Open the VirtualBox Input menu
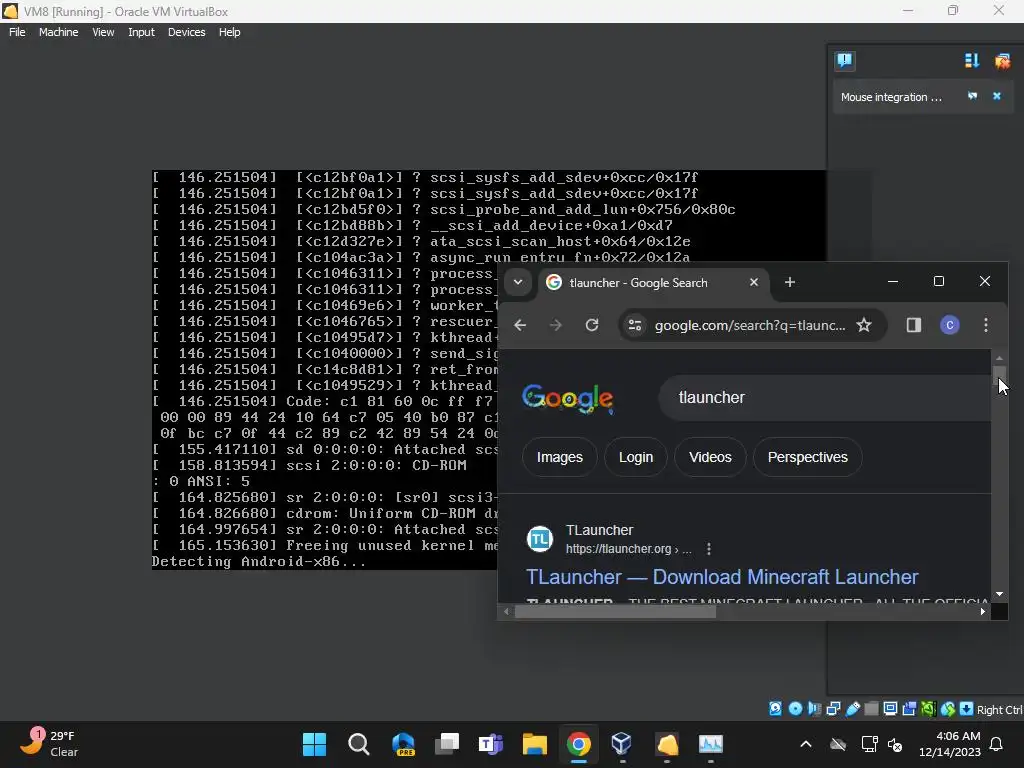The height and width of the screenshot is (768, 1024). pos(141,32)
